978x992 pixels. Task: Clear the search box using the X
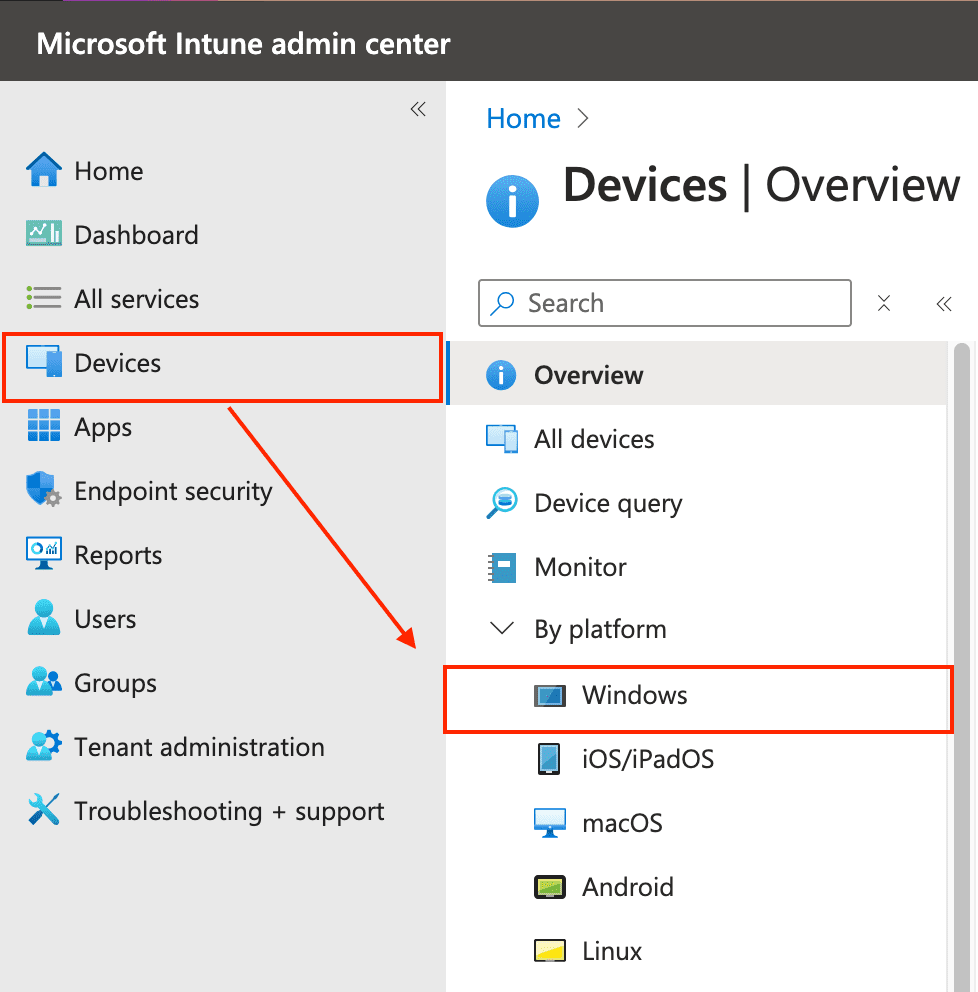tap(884, 303)
